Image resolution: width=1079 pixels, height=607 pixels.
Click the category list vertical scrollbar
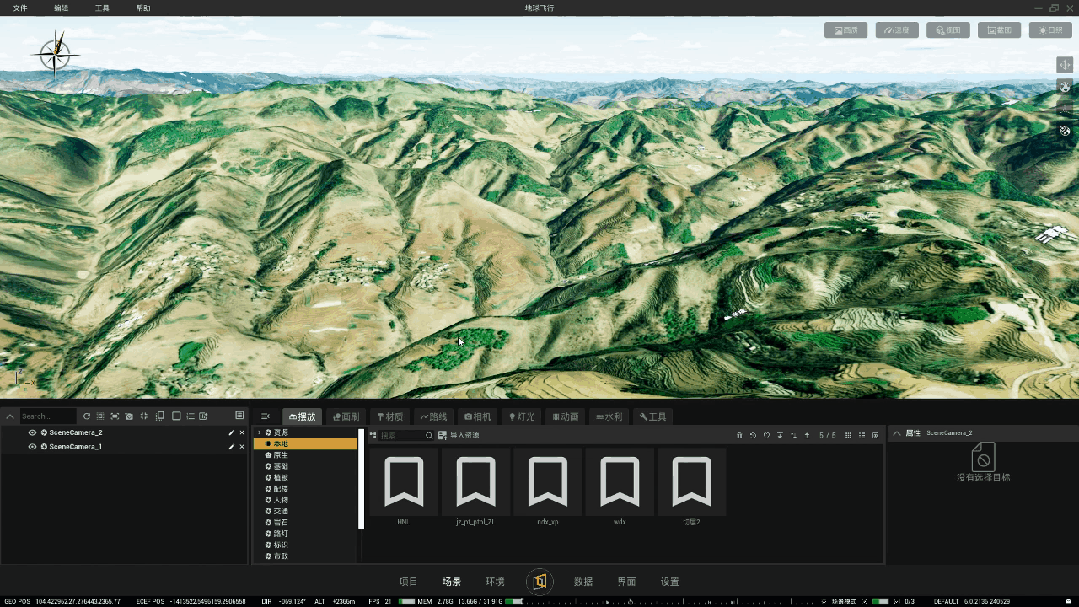coord(361,479)
